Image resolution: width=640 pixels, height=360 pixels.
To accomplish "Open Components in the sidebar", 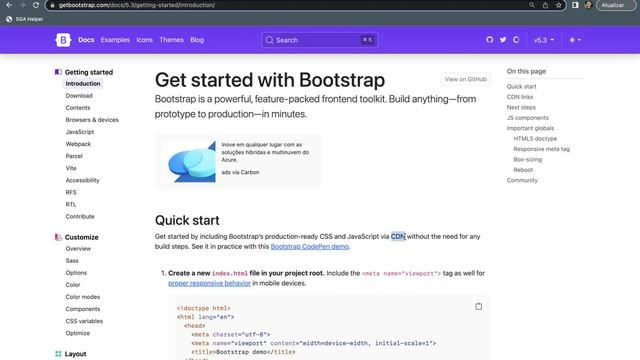I will [x=82, y=309].
